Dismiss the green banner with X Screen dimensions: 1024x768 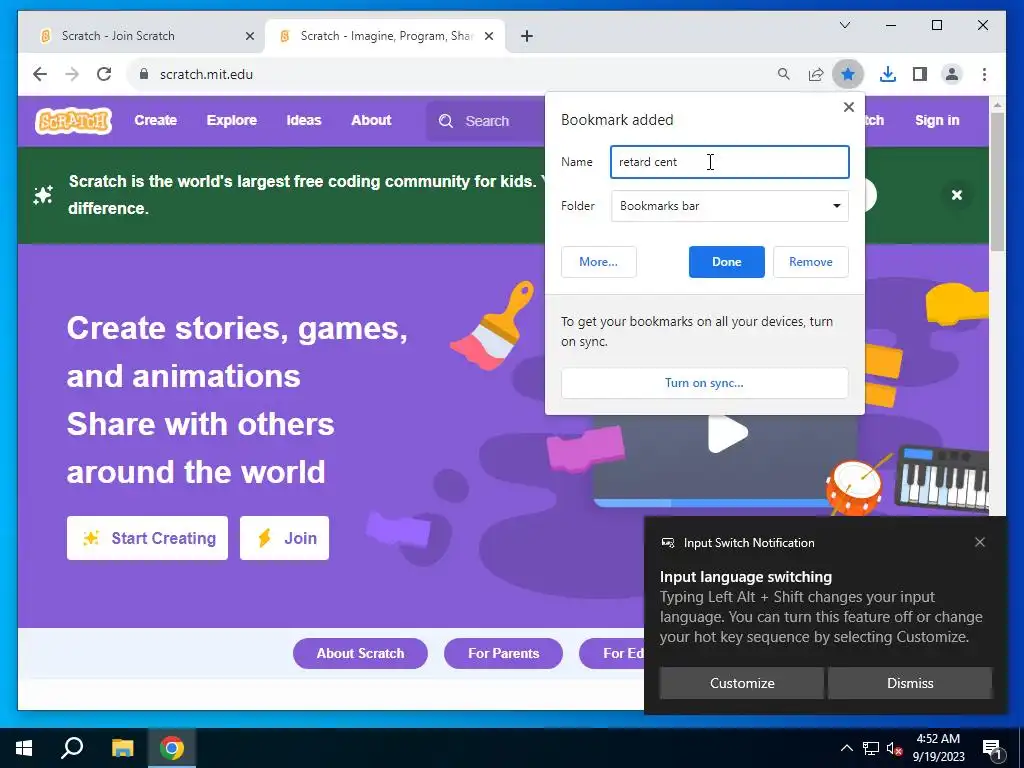[957, 195]
